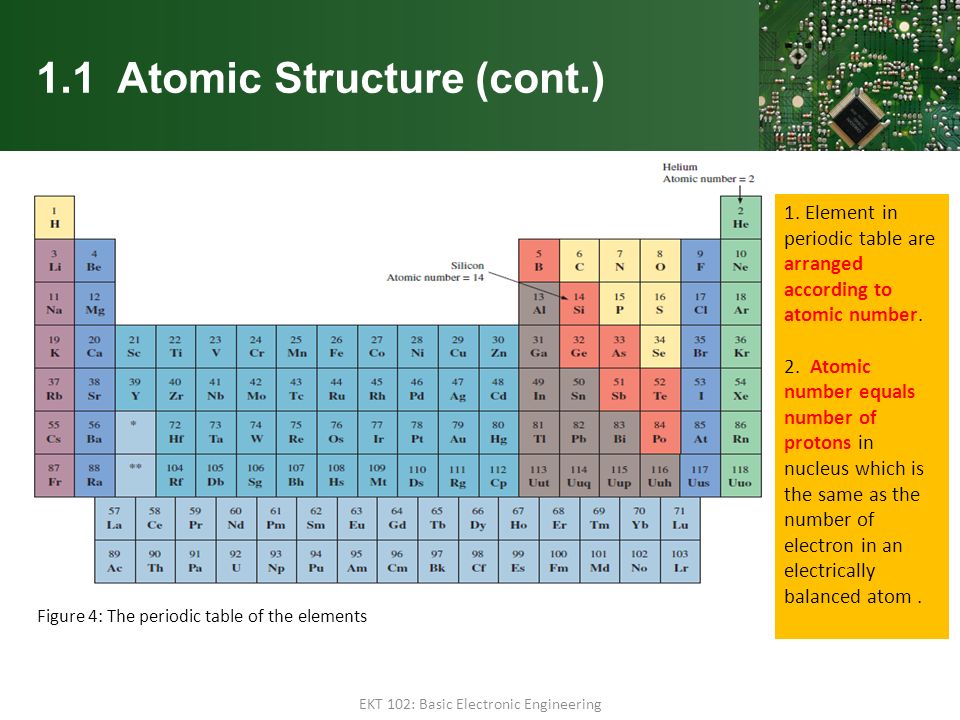Click the Germanium (Ge) cell
Screen dimensions: 960x720
[x=579, y=347]
